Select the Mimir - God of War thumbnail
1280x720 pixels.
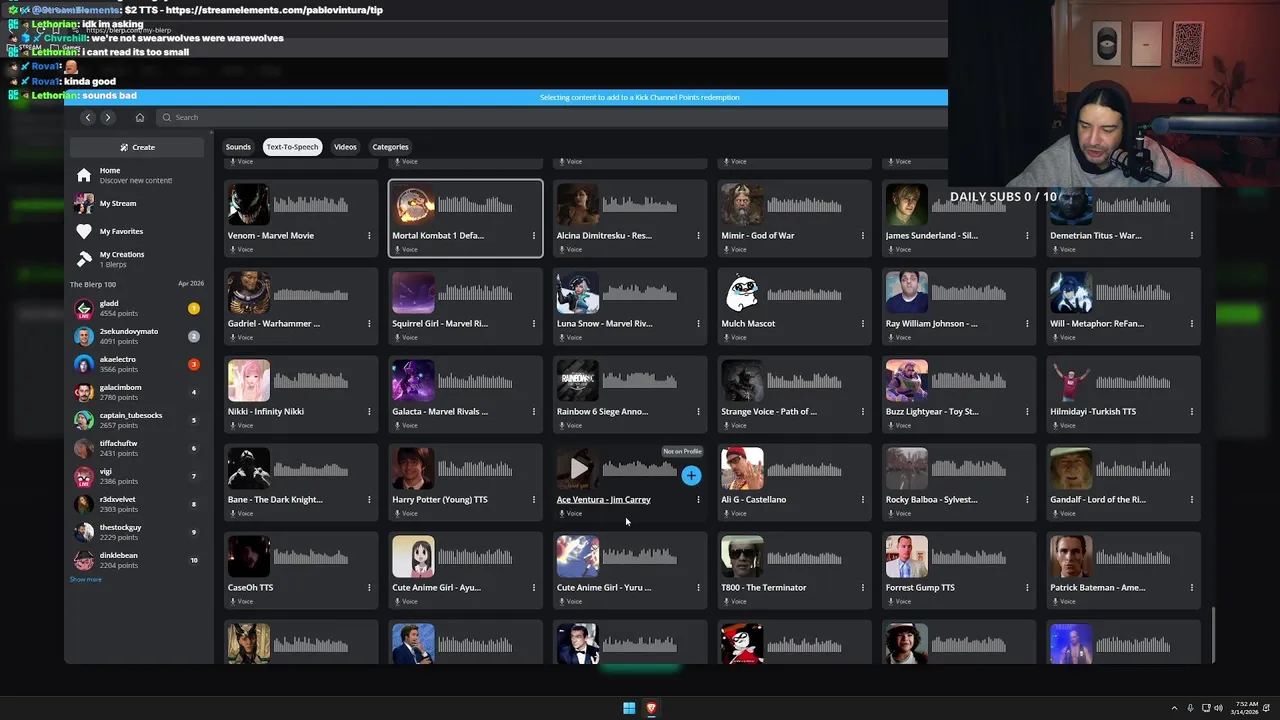coord(742,205)
